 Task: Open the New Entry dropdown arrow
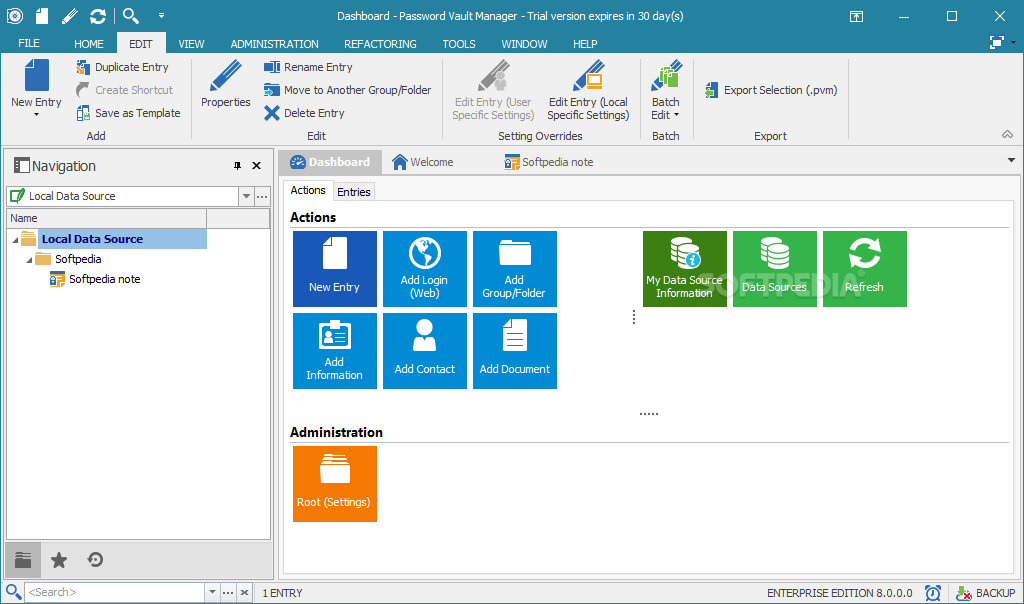(x=36, y=115)
